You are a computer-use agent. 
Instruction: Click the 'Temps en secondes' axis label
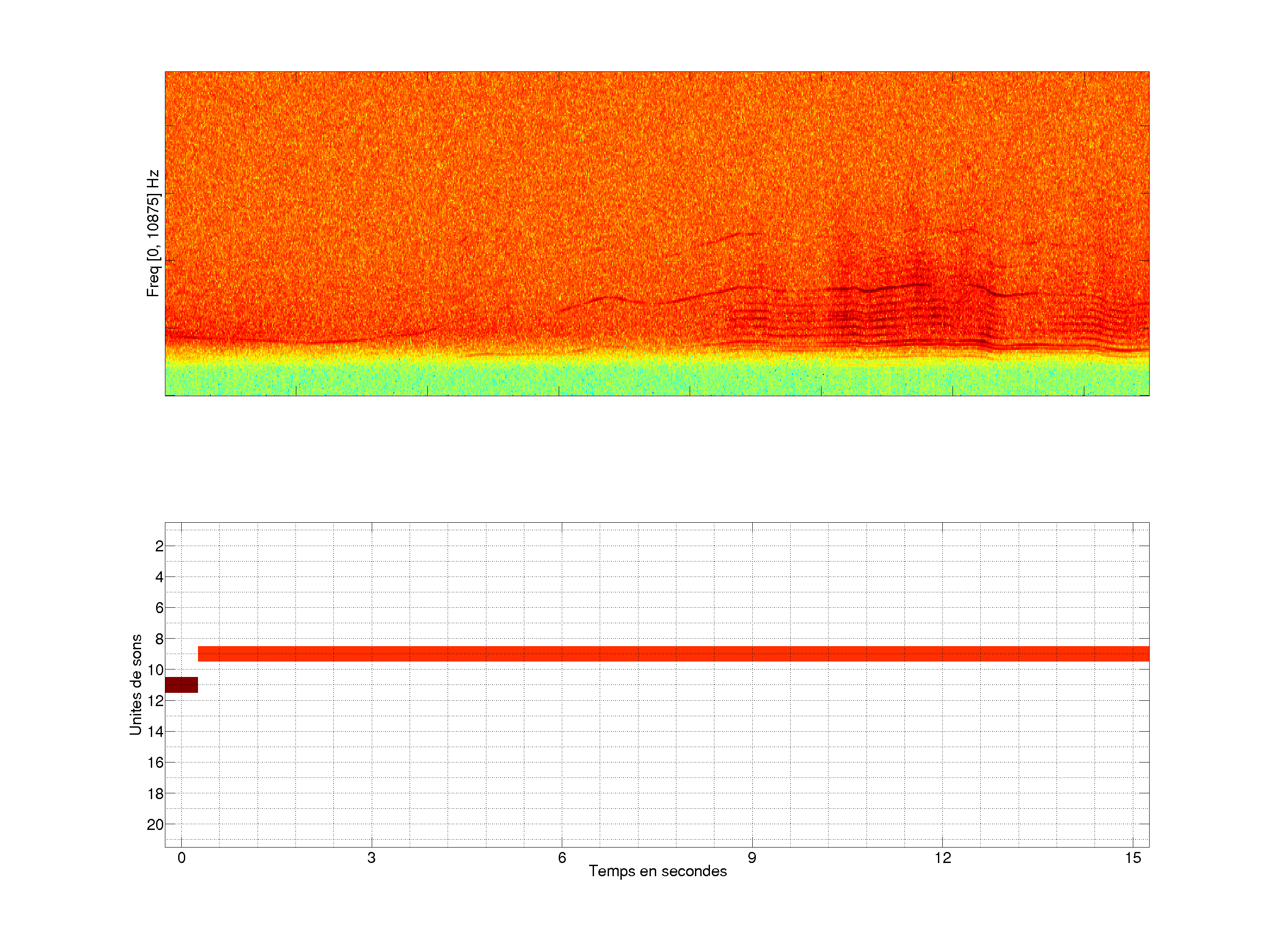point(657,871)
